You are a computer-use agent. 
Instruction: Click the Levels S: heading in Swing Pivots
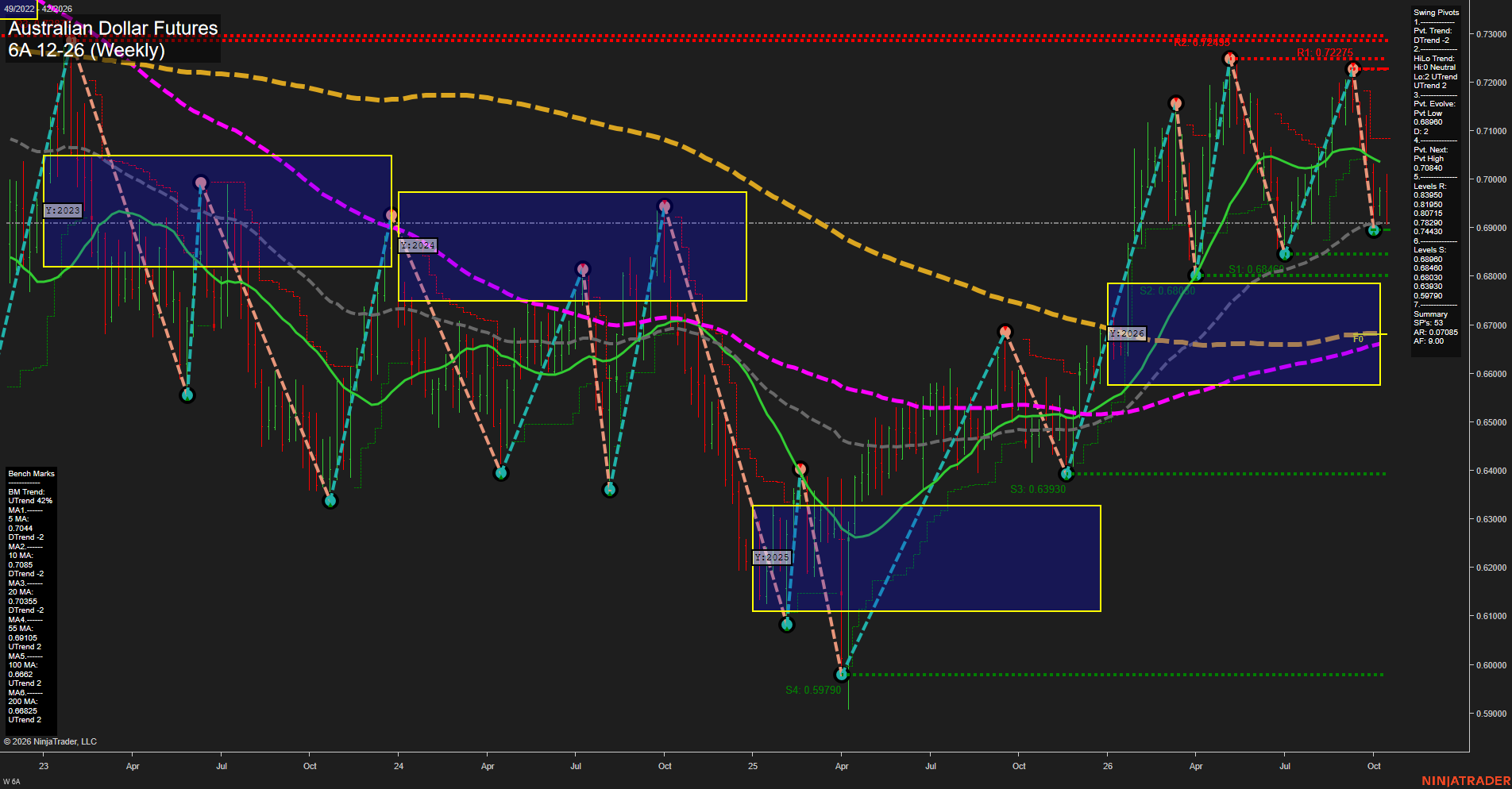pos(1430,250)
